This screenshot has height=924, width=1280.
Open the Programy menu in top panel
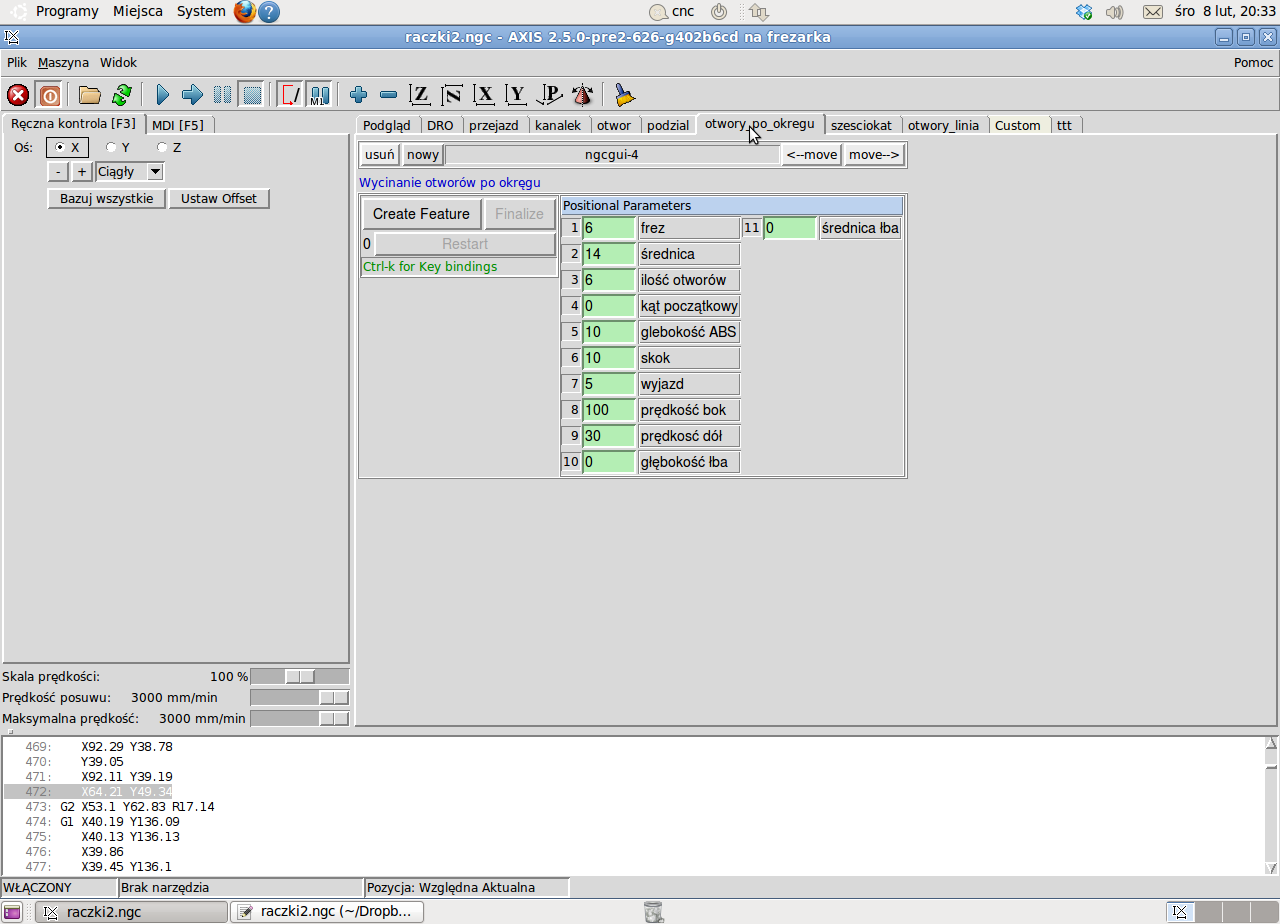point(67,12)
